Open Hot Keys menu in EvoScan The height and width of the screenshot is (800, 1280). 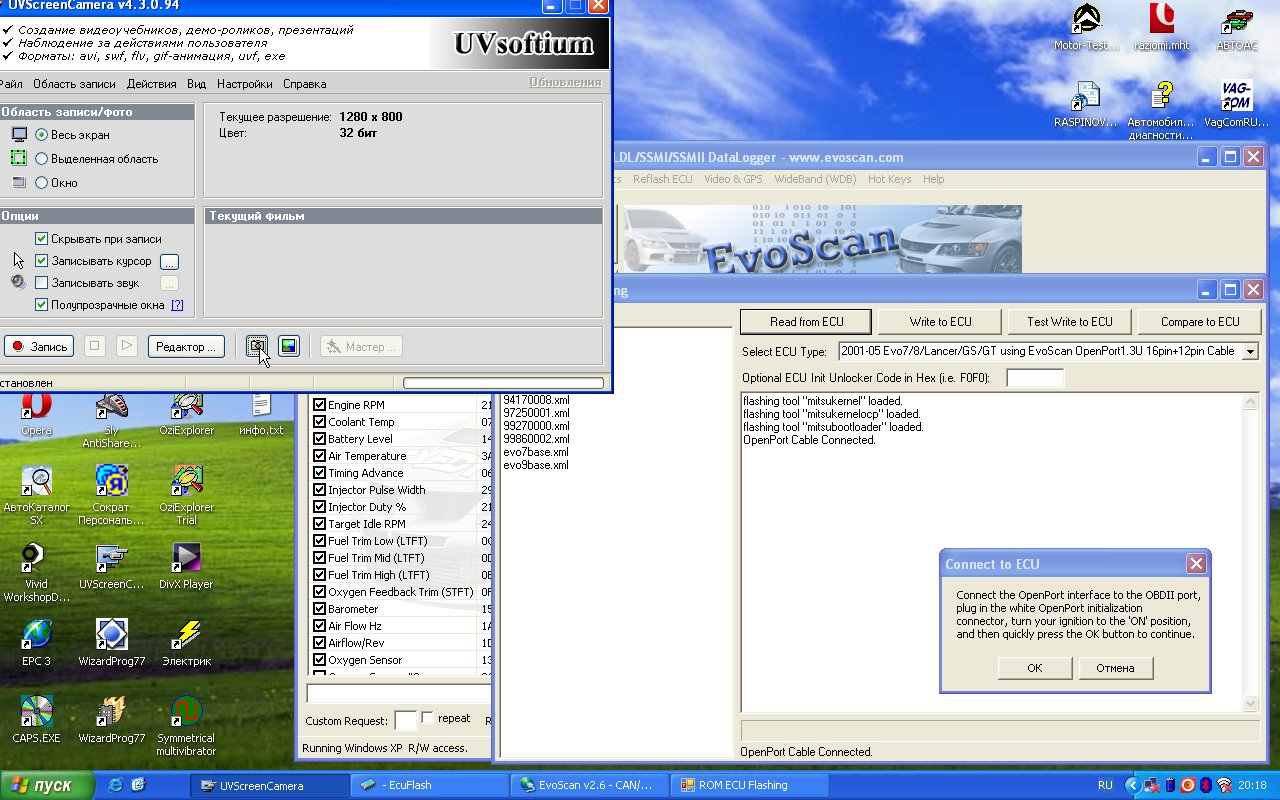pos(889,179)
